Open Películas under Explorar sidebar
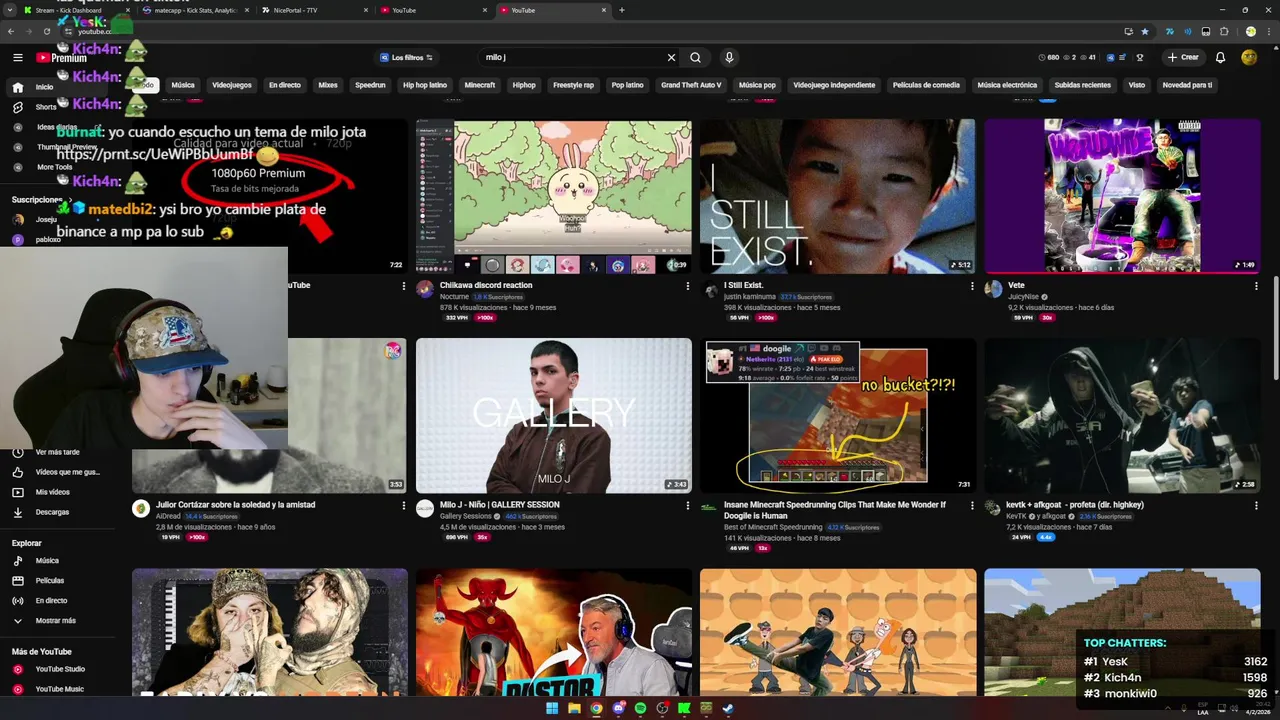 (x=49, y=580)
